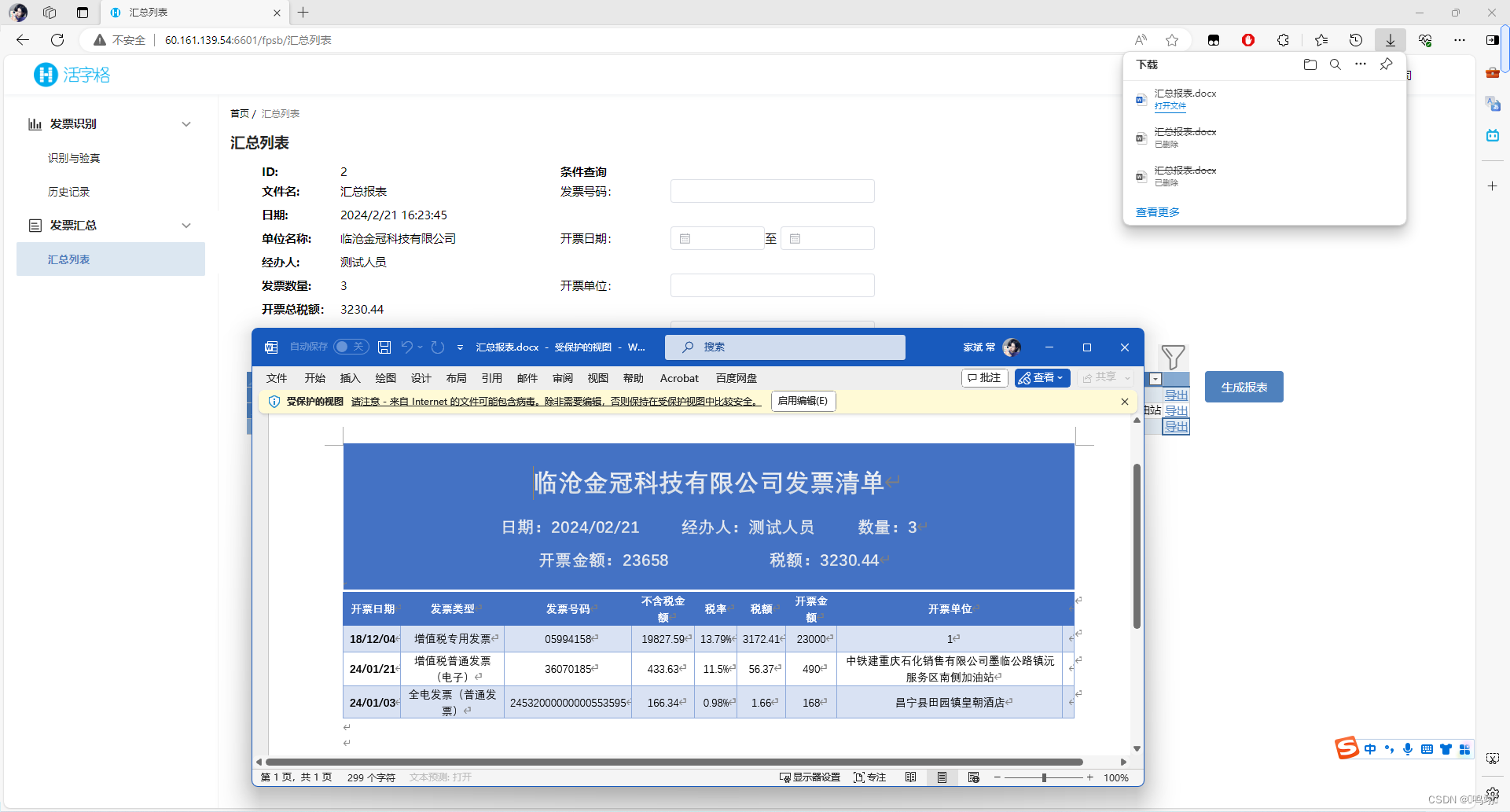The width and height of the screenshot is (1510, 812).
Task: Click 查看更多 in downloads panel
Action: [1157, 212]
